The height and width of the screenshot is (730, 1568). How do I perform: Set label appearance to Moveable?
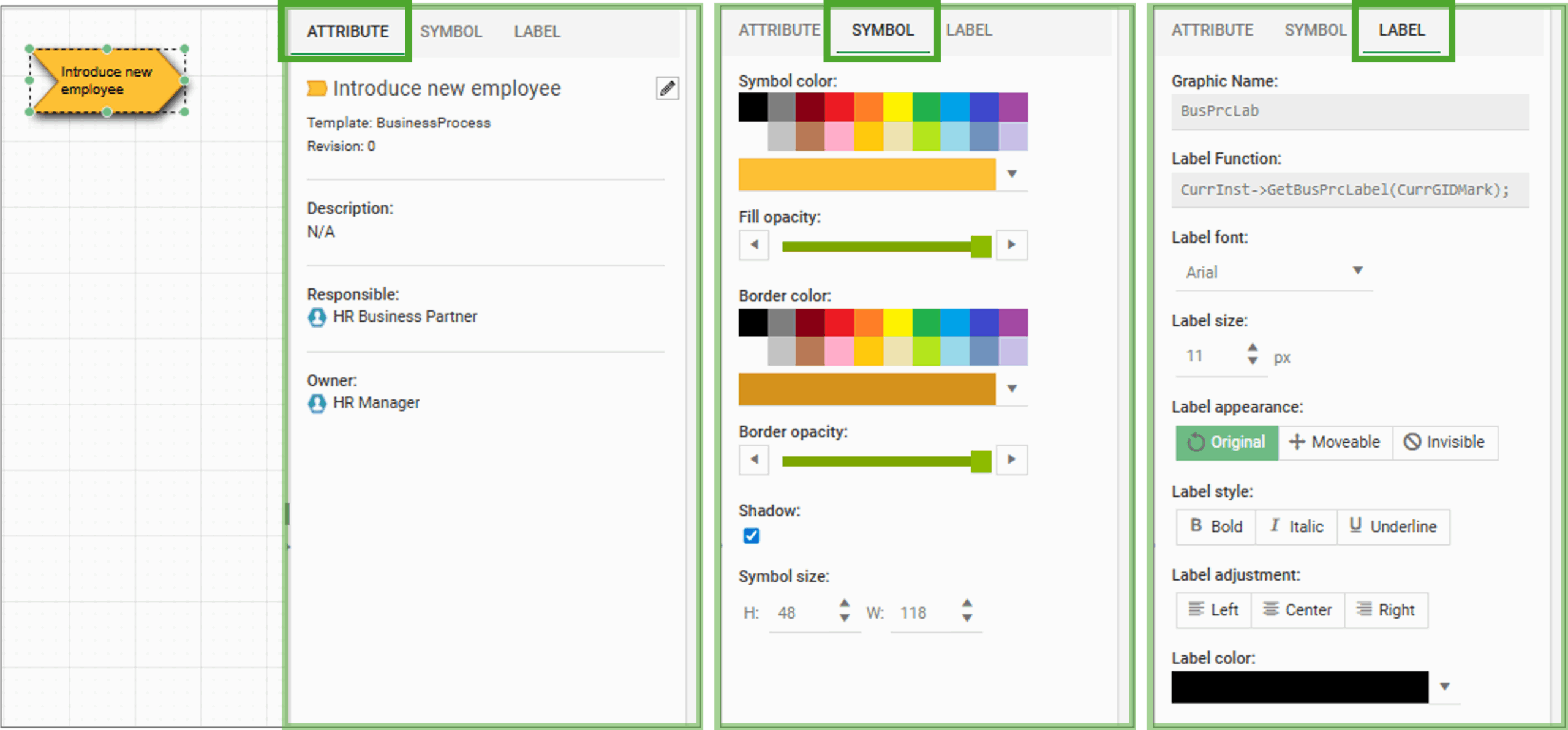(x=1335, y=442)
